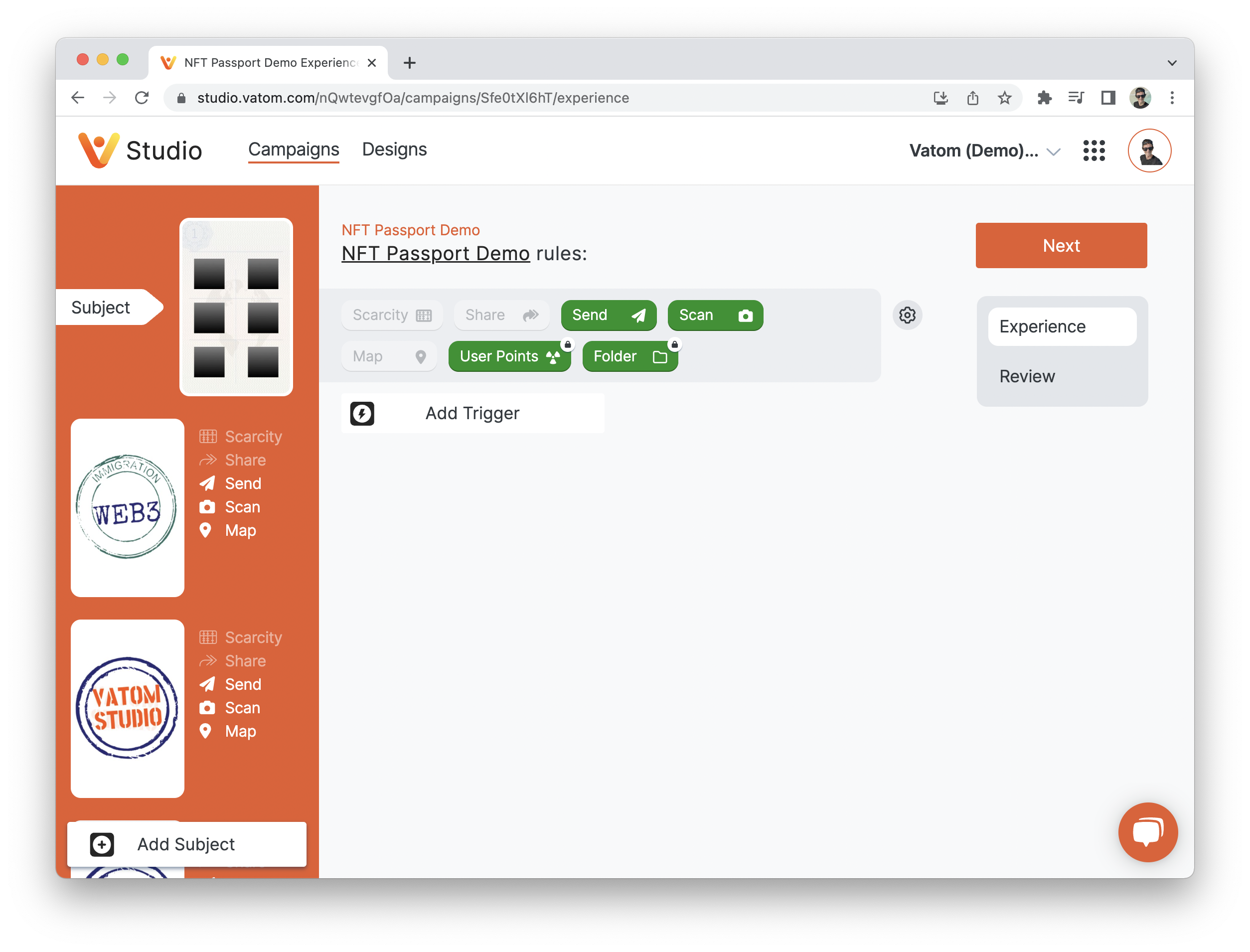Toggle the green Scan rule pill
Screen dimensions: 1250x952
[715, 315]
